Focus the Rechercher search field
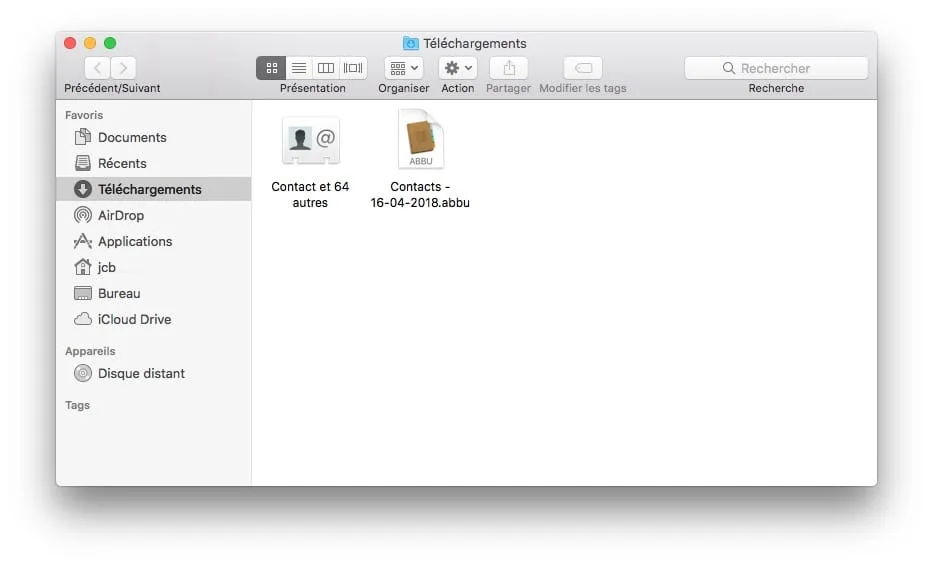933x566 pixels. [776, 68]
